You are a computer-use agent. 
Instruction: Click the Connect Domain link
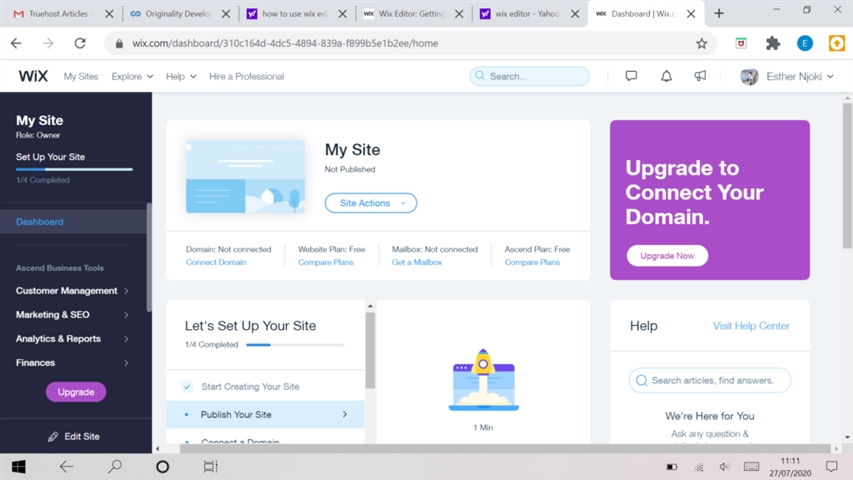click(216, 262)
